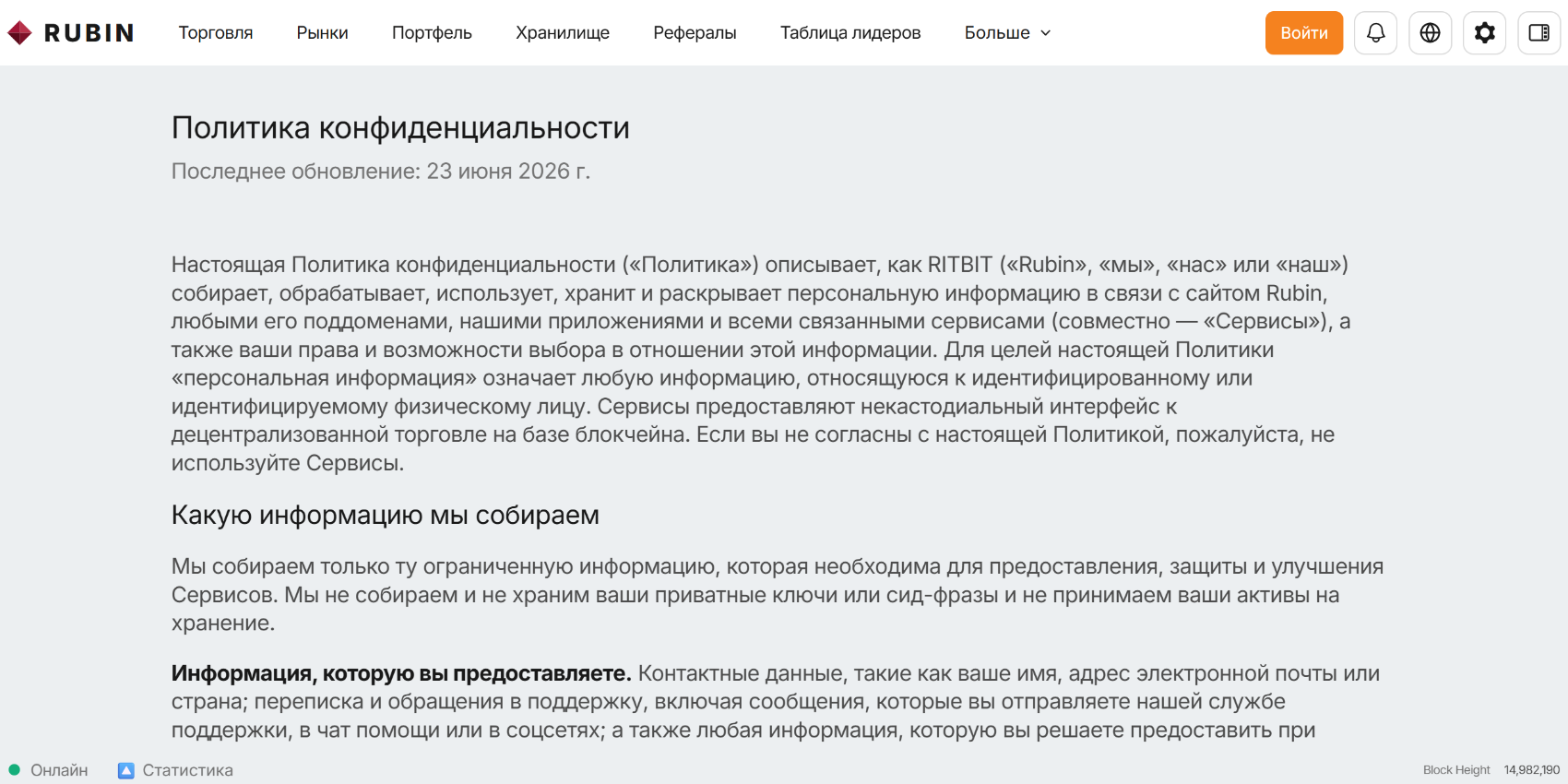Image resolution: width=1568 pixels, height=784 pixels.
Task: Open the Портфель page
Action: (432, 33)
